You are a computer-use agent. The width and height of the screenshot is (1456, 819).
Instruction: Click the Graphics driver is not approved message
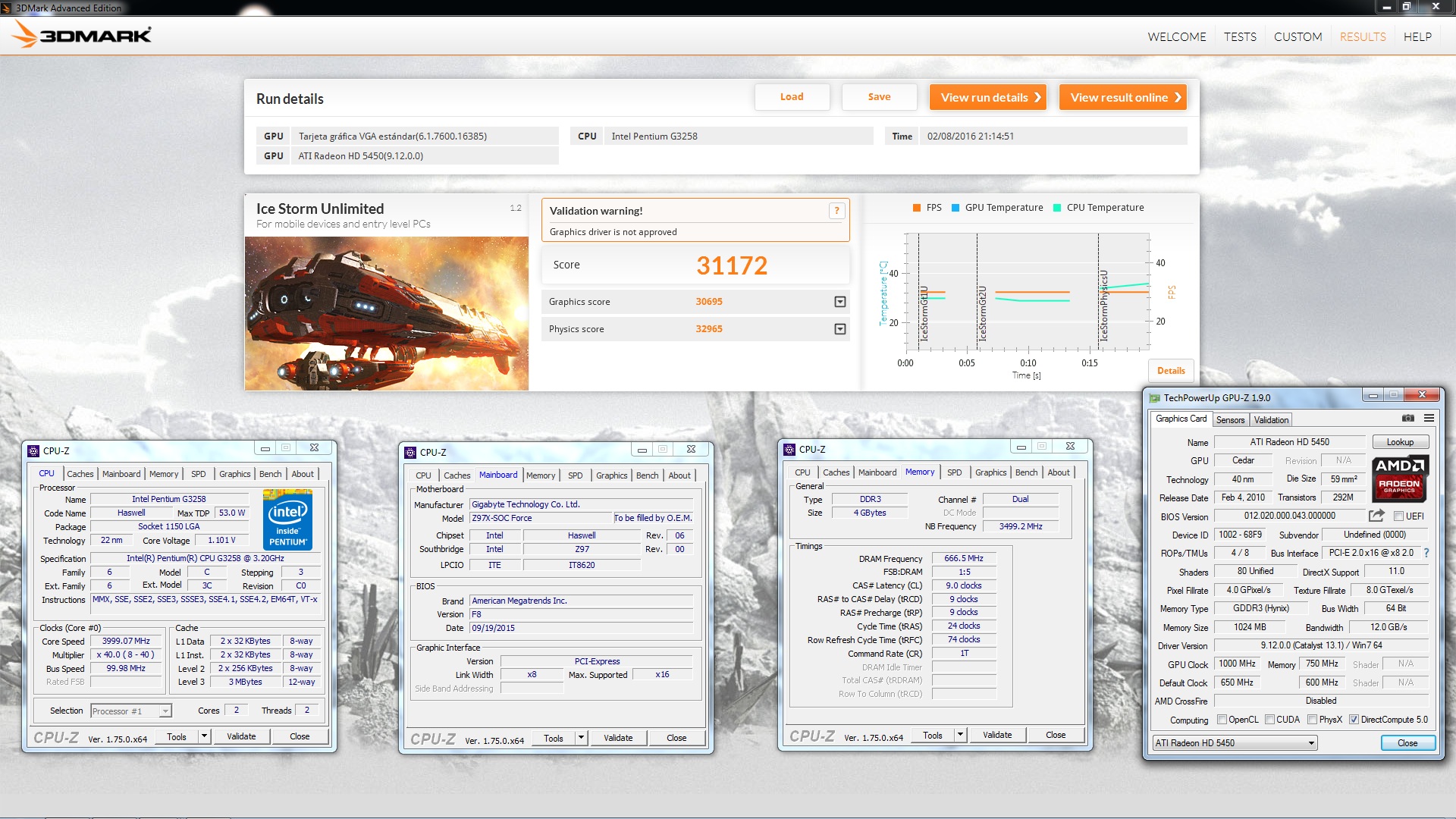pyautogui.click(x=613, y=232)
